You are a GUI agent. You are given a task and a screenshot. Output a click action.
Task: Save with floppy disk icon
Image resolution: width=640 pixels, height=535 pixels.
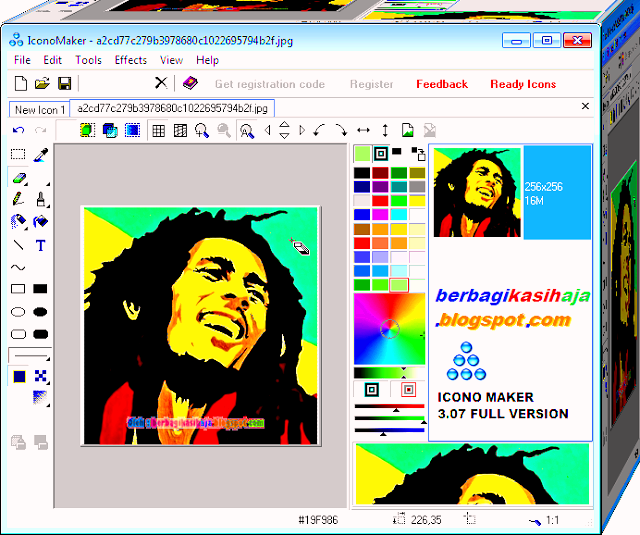tap(64, 83)
